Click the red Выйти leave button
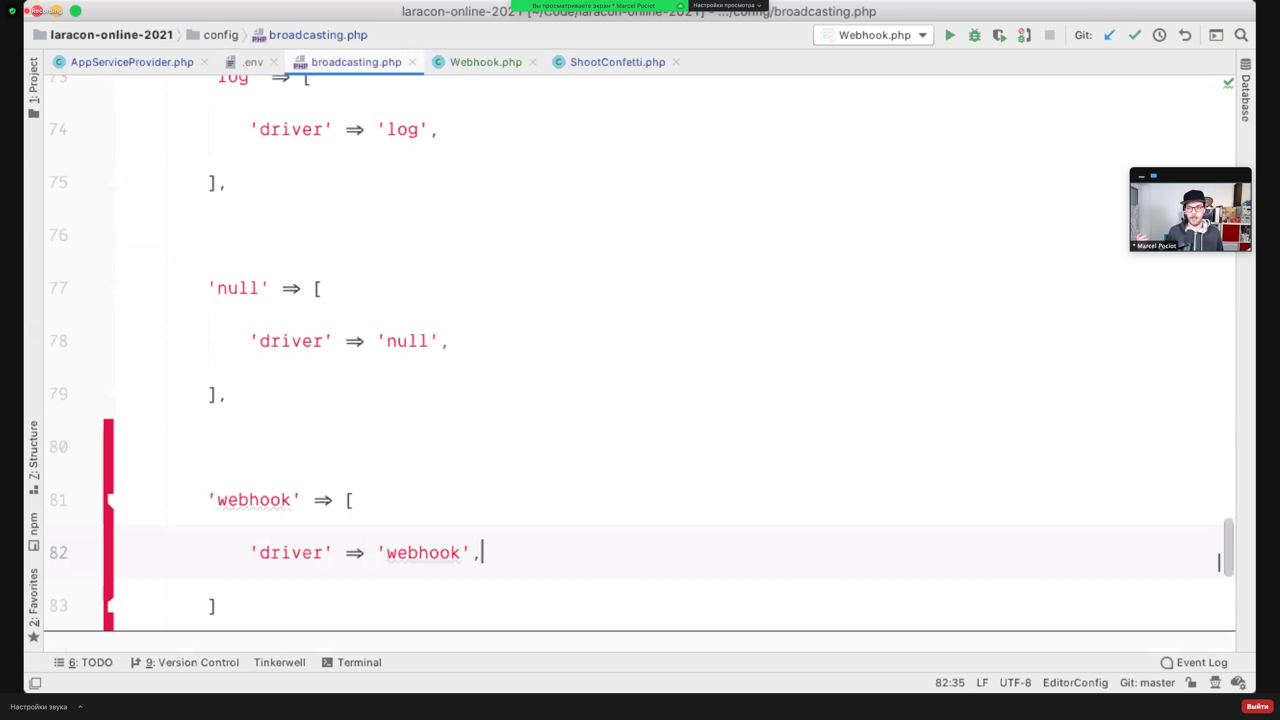This screenshot has height=720, width=1280. pyautogui.click(x=1257, y=706)
